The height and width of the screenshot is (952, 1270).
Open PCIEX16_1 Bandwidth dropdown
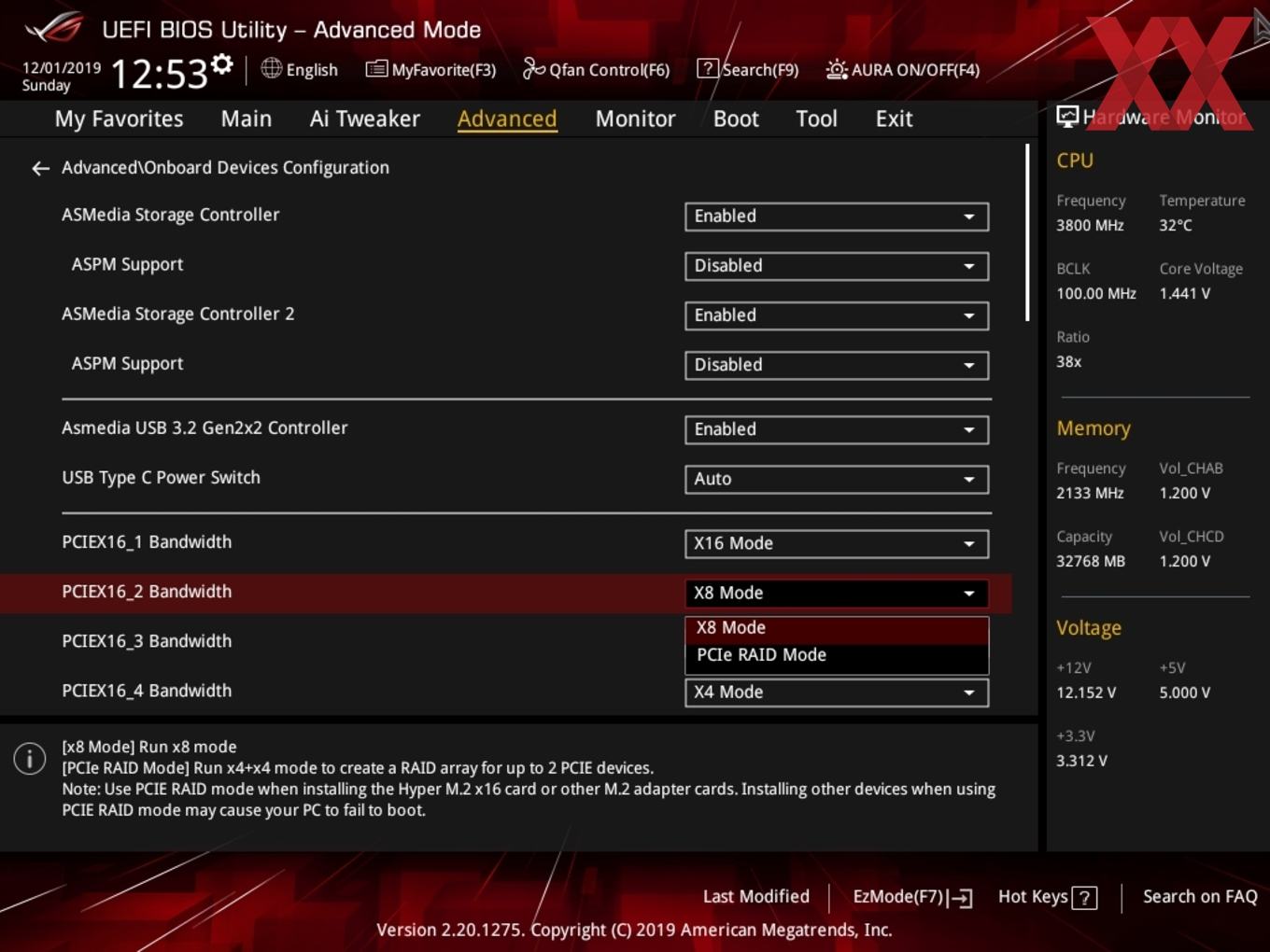click(837, 543)
